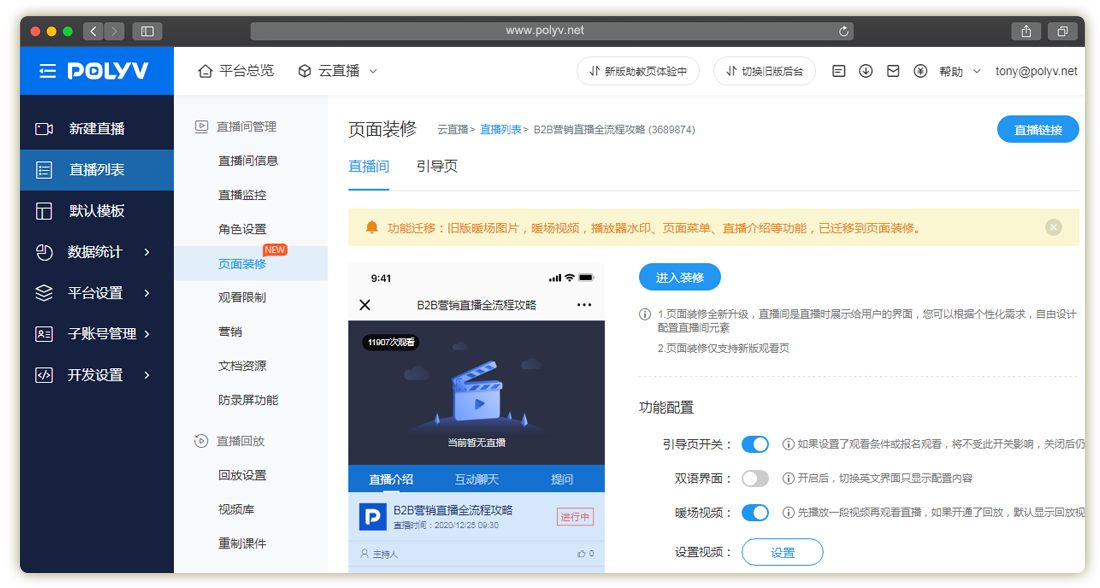Image resolution: width=1100 pixels, height=588 pixels.
Task: Click the hamburger menu icon beside POLYV logo
Action: tap(47, 71)
